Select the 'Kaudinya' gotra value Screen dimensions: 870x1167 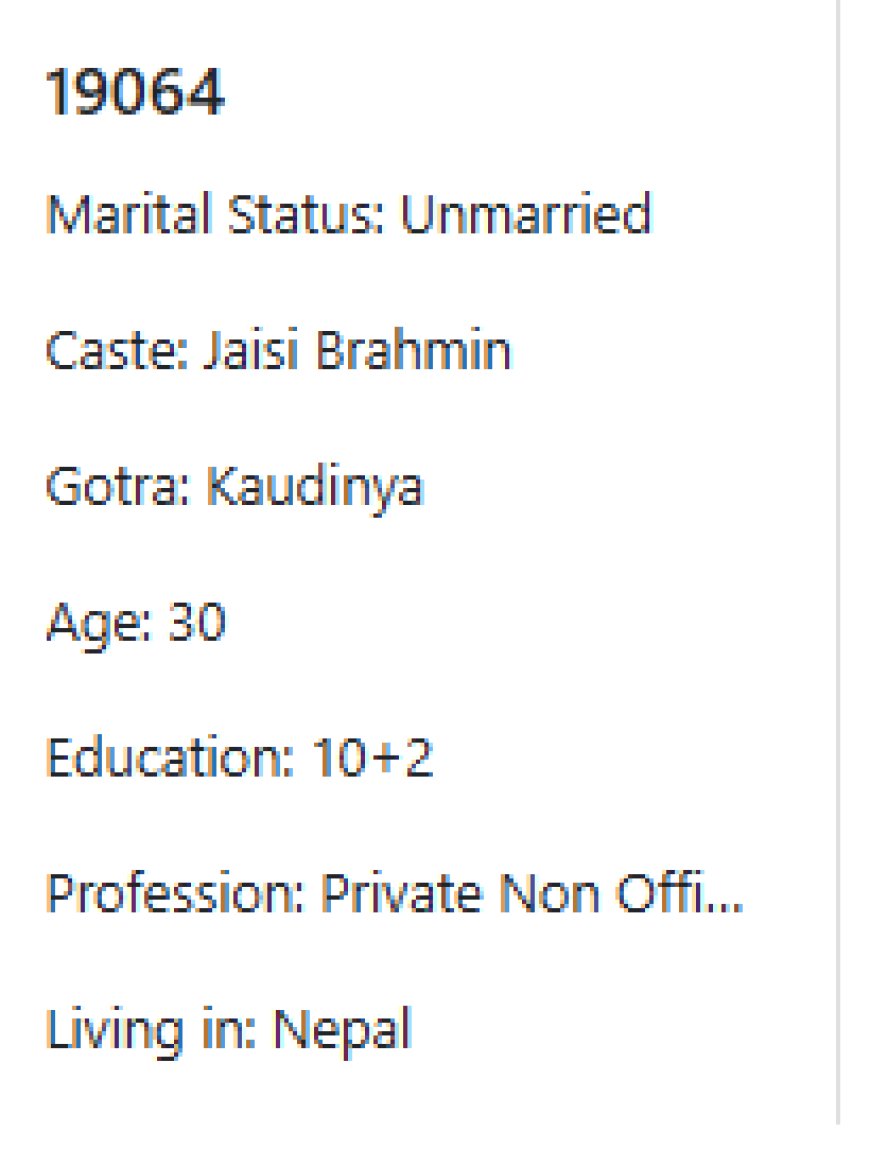pyautogui.click(x=315, y=488)
